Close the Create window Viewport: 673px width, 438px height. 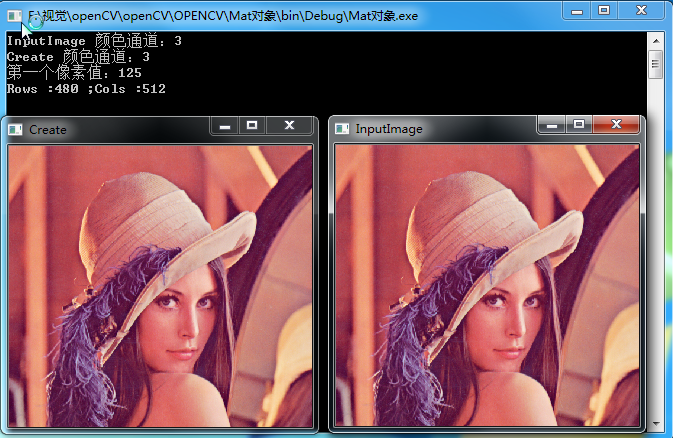pos(289,126)
